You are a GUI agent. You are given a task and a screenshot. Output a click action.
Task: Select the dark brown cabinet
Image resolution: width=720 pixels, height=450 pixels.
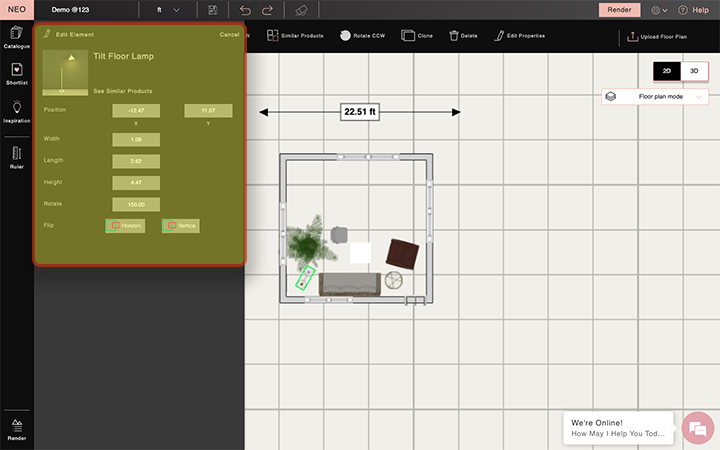(x=402, y=254)
